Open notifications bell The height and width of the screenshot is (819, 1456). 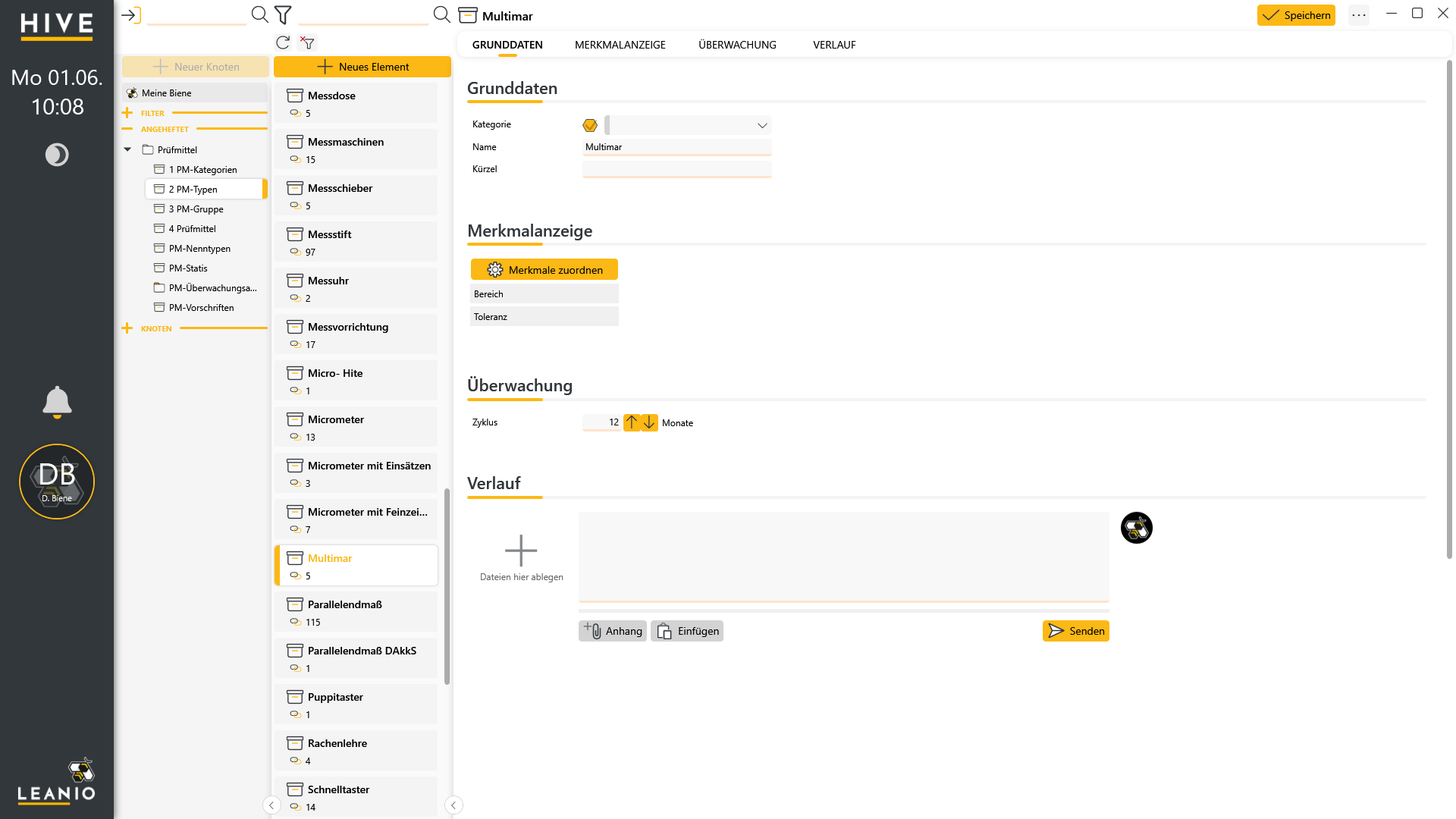57,402
